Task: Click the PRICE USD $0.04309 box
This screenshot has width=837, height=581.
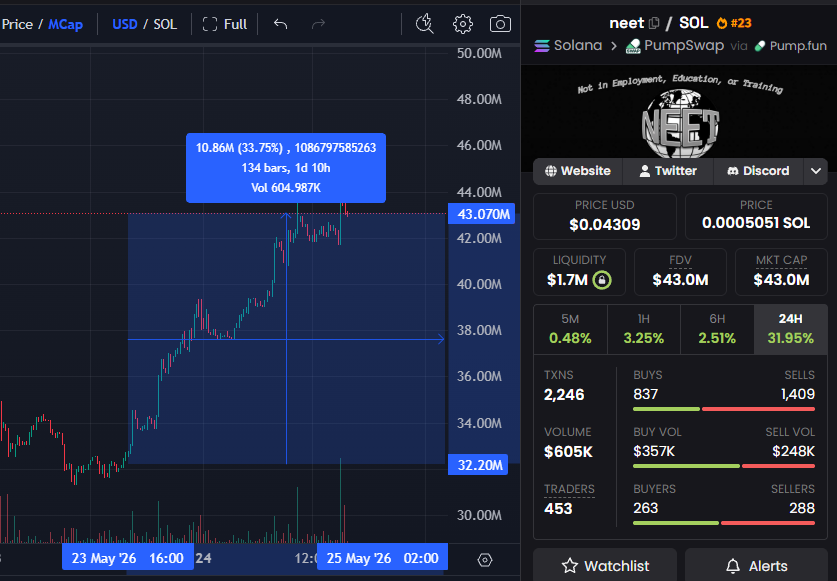Action: pos(605,216)
